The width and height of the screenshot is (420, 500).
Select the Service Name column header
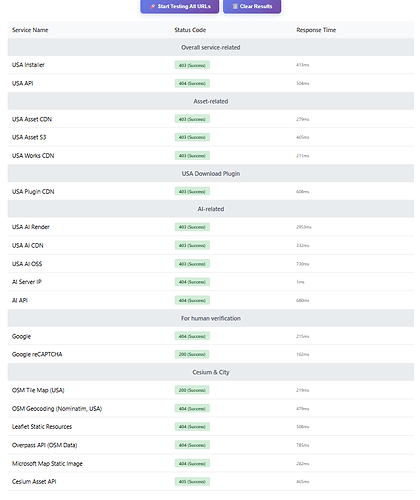[30, 30]
